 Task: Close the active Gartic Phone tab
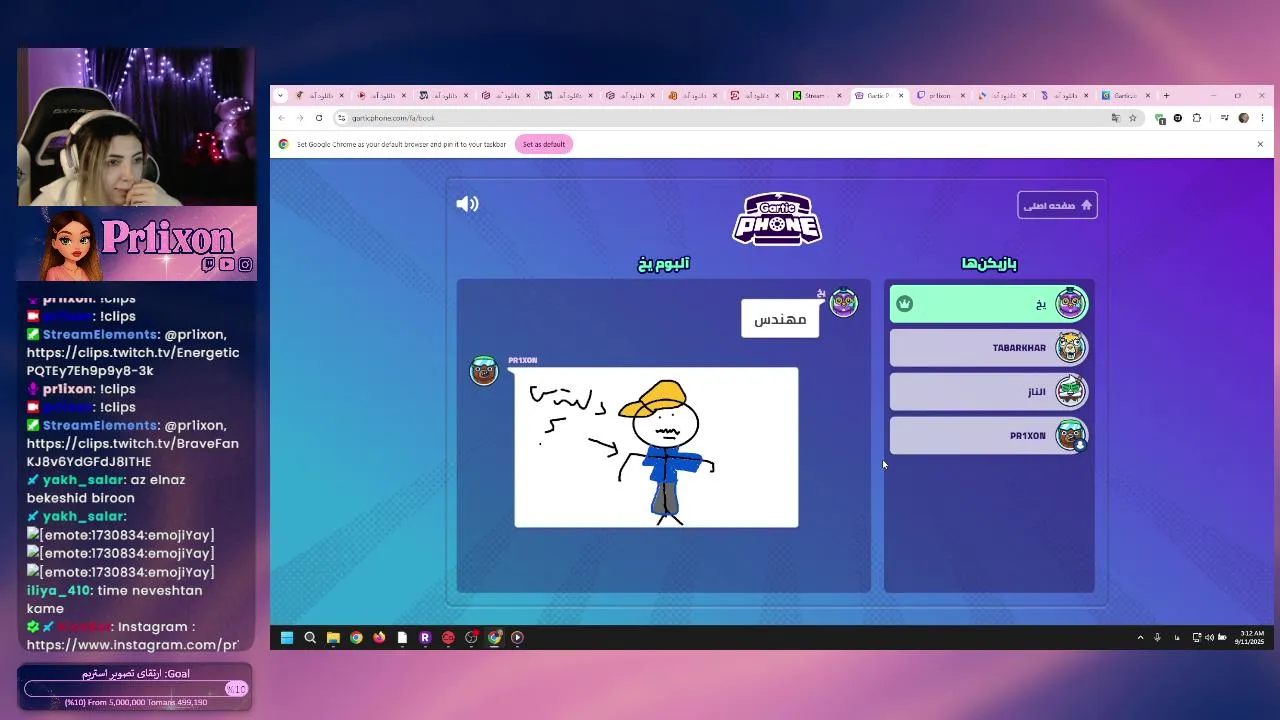click(x=901, y=96)
